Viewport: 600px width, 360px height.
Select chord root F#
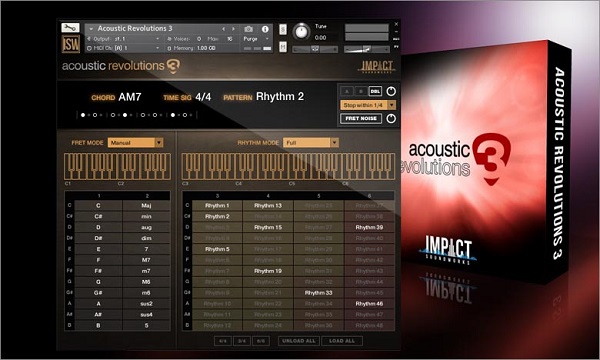click(98, 271)
